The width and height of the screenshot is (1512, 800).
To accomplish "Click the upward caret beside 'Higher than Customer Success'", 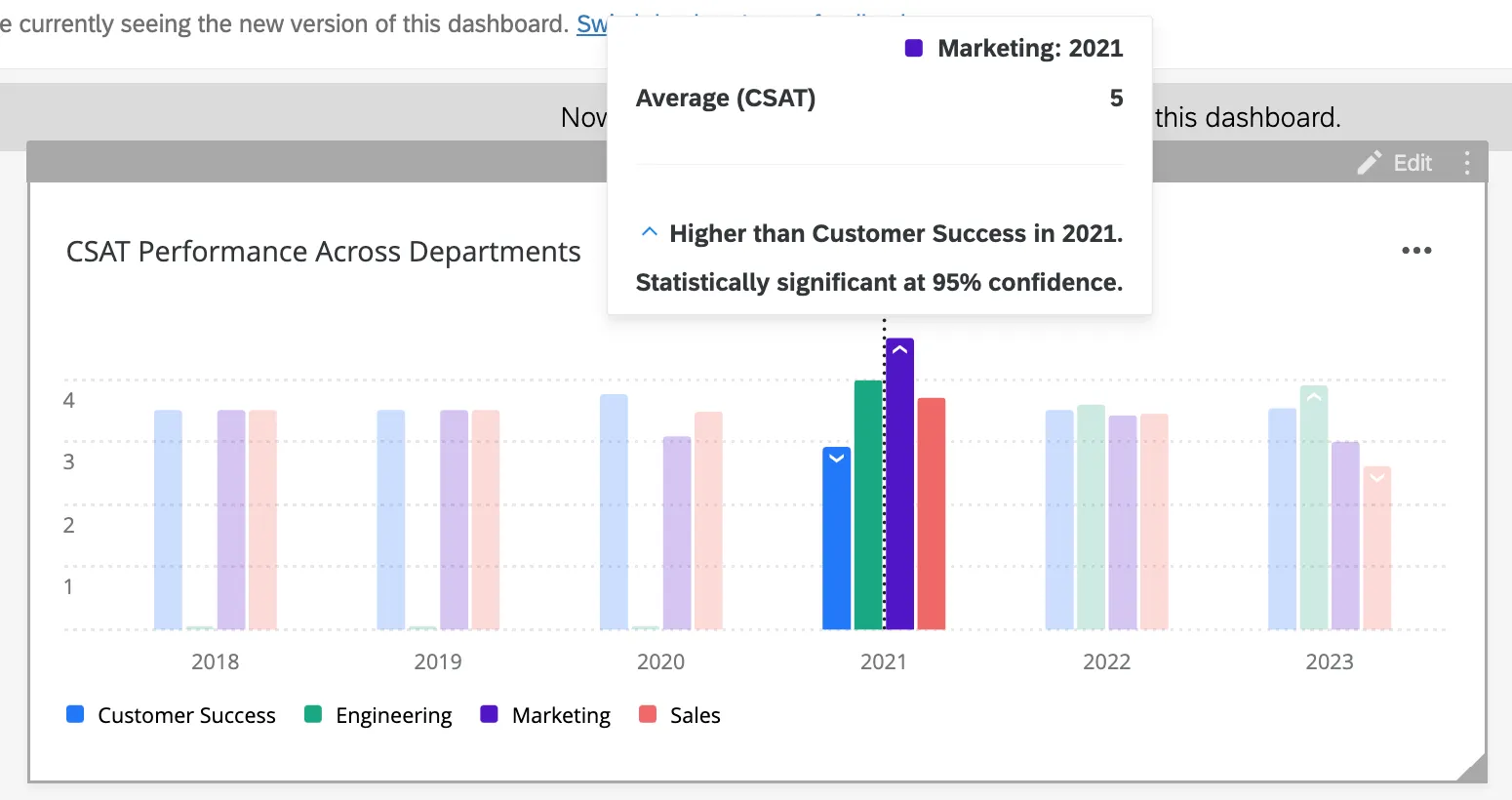I will pyautogui.click(x=649, y=231).
